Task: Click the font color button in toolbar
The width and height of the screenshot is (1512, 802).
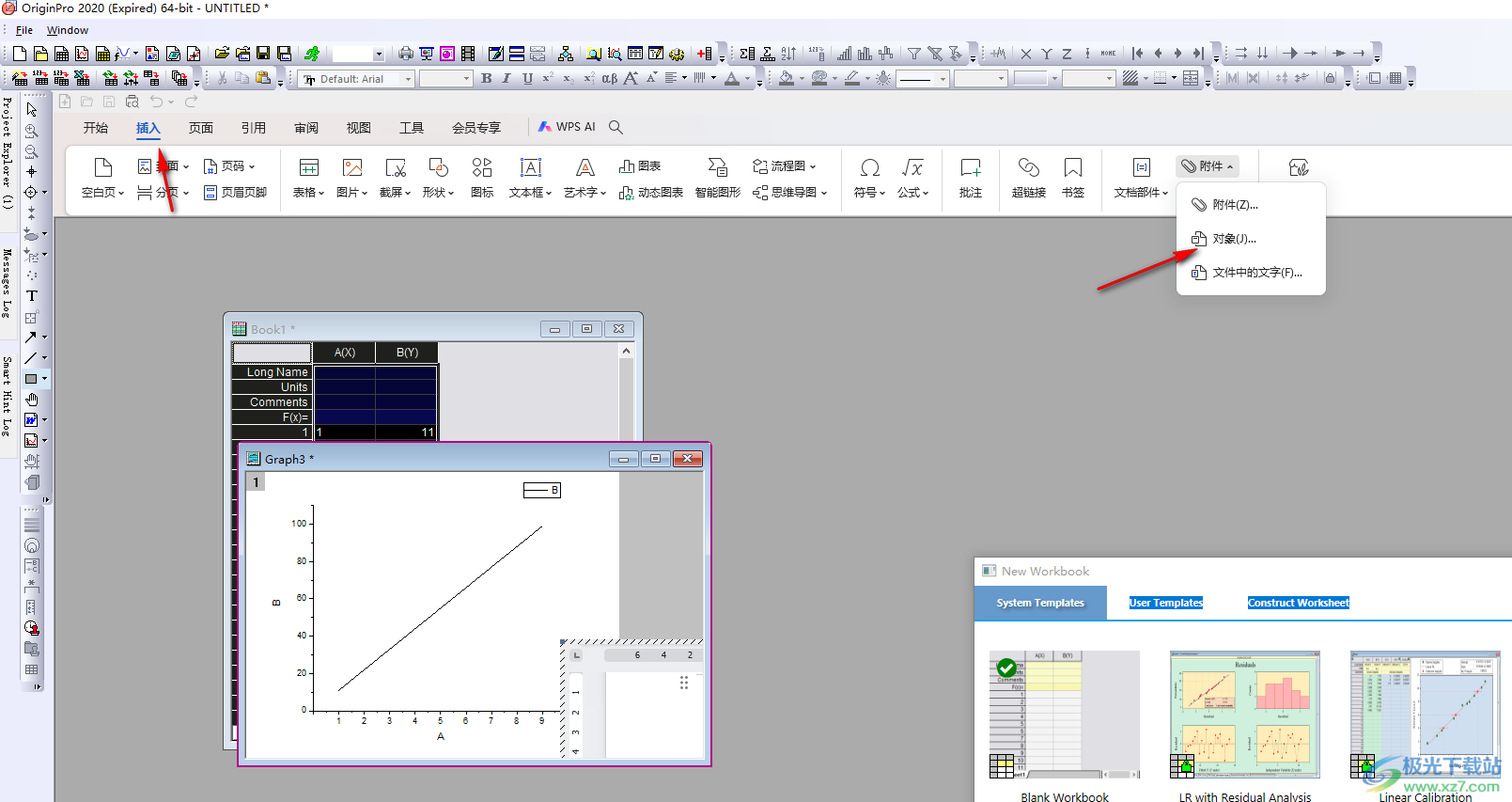Action: pyautogui.click(x=732, y=79)
